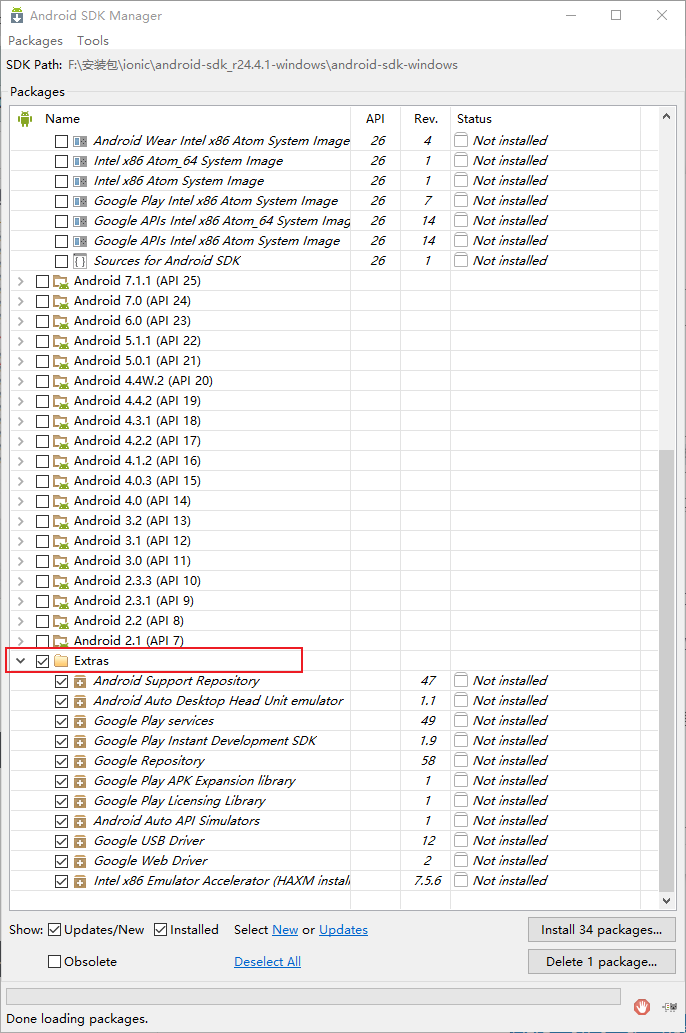Click the Deselect All link
The image size is (686, 1033).
tap(268, 961)
